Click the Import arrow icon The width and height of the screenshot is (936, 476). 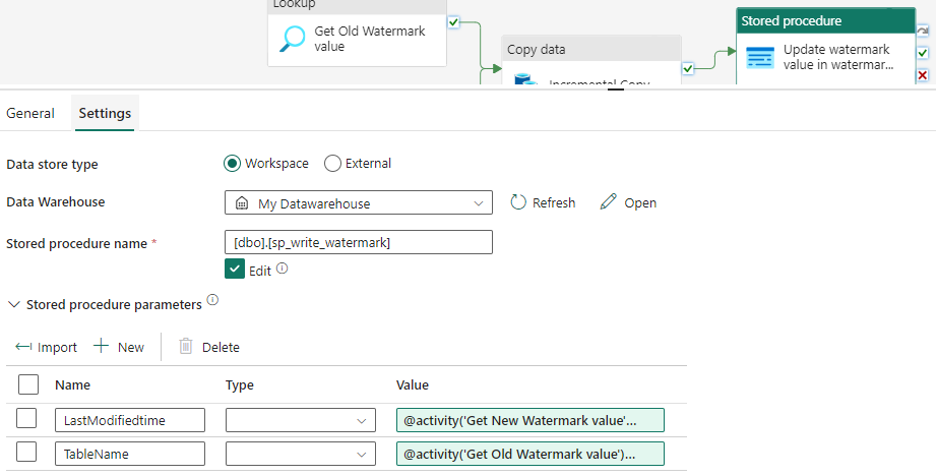coord(23,346)
